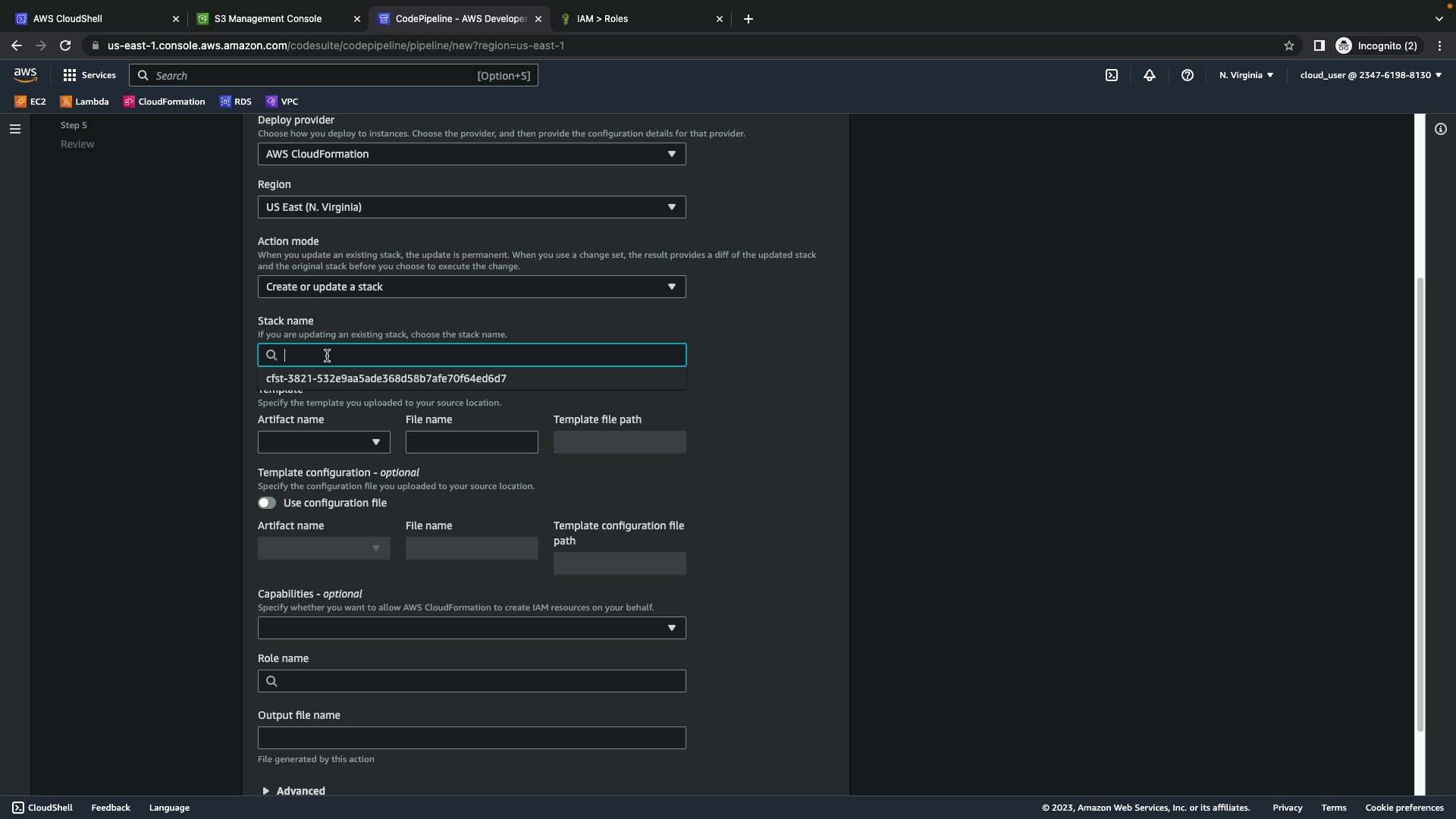Bookmark this page with star icon
Viewport: 1456px width, 819px height.
[x=1289, y=45]
